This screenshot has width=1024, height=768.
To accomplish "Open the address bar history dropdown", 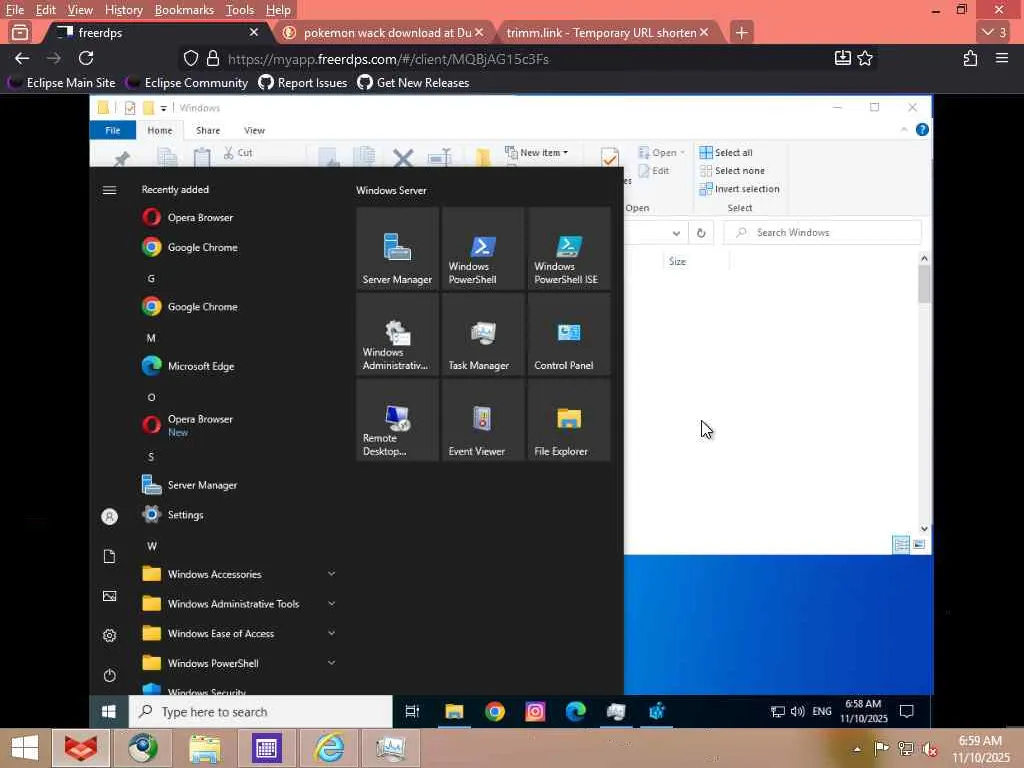I will click(677, 233).
